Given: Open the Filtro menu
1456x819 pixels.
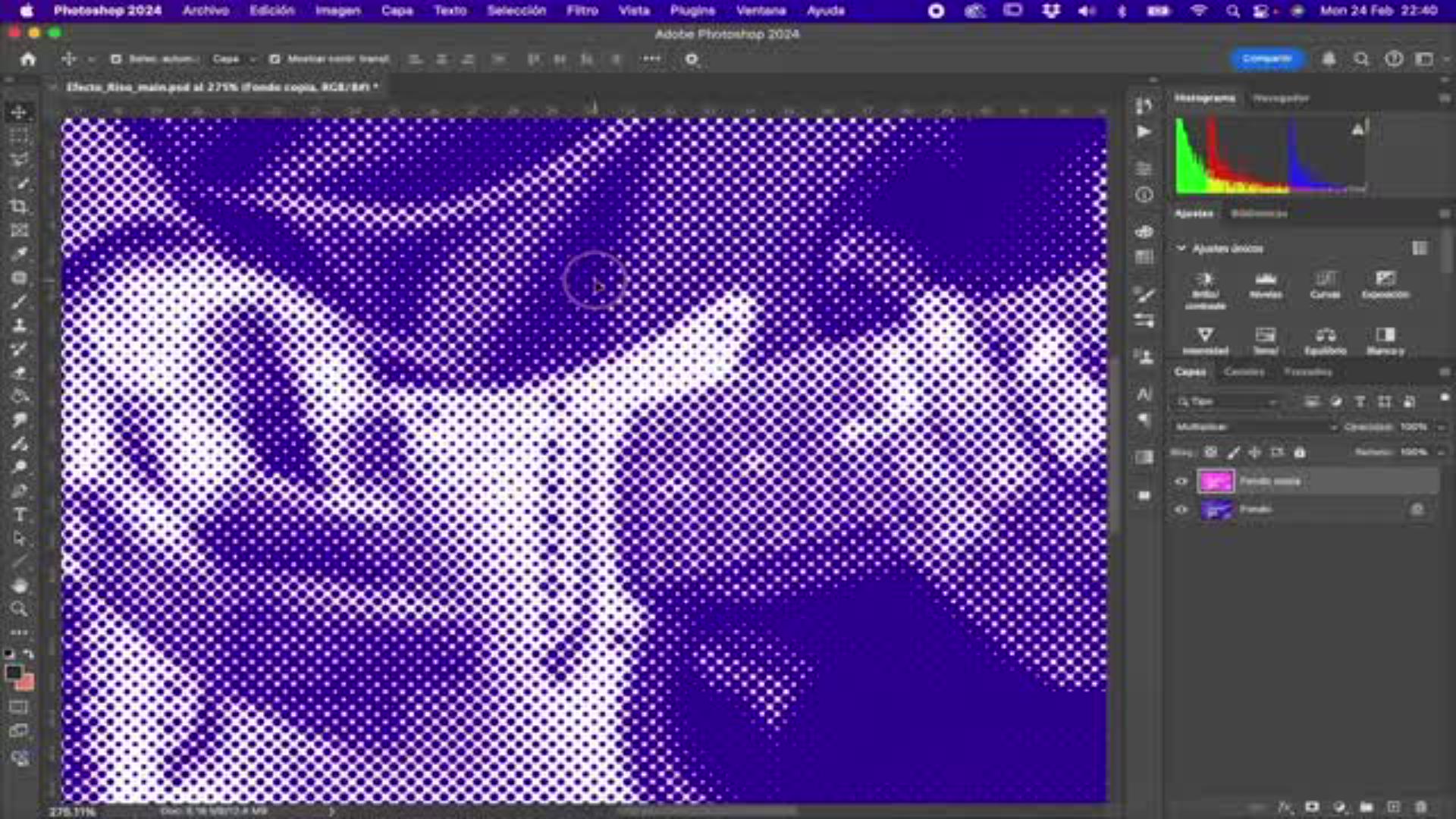Looking at the screenshot, I should 582,11.
